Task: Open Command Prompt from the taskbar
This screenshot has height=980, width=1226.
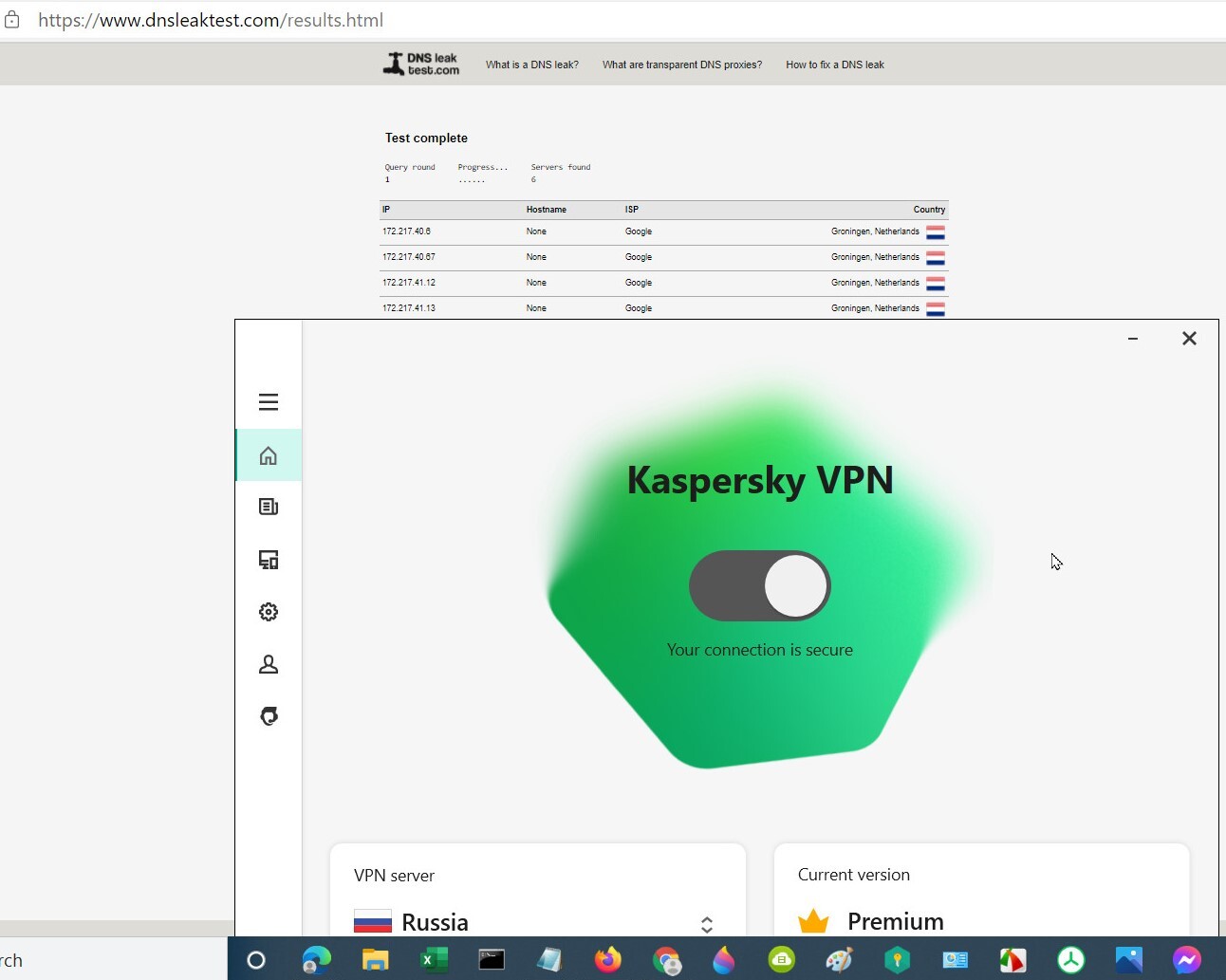Action: tap(492, 960)
